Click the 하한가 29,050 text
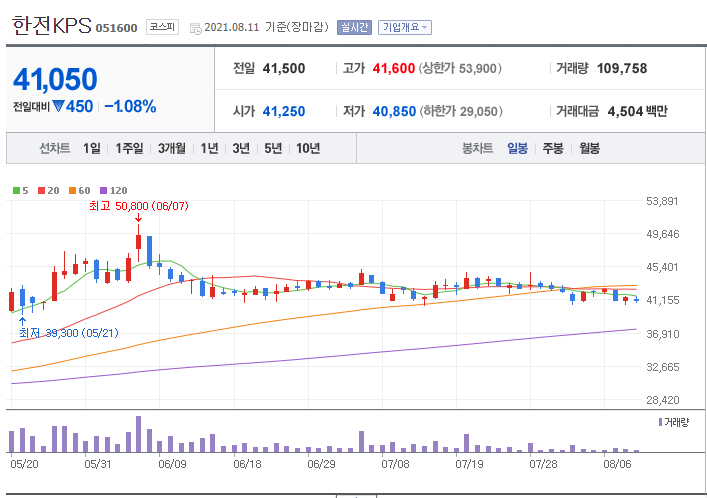The image size is (707, 498). 461,111
